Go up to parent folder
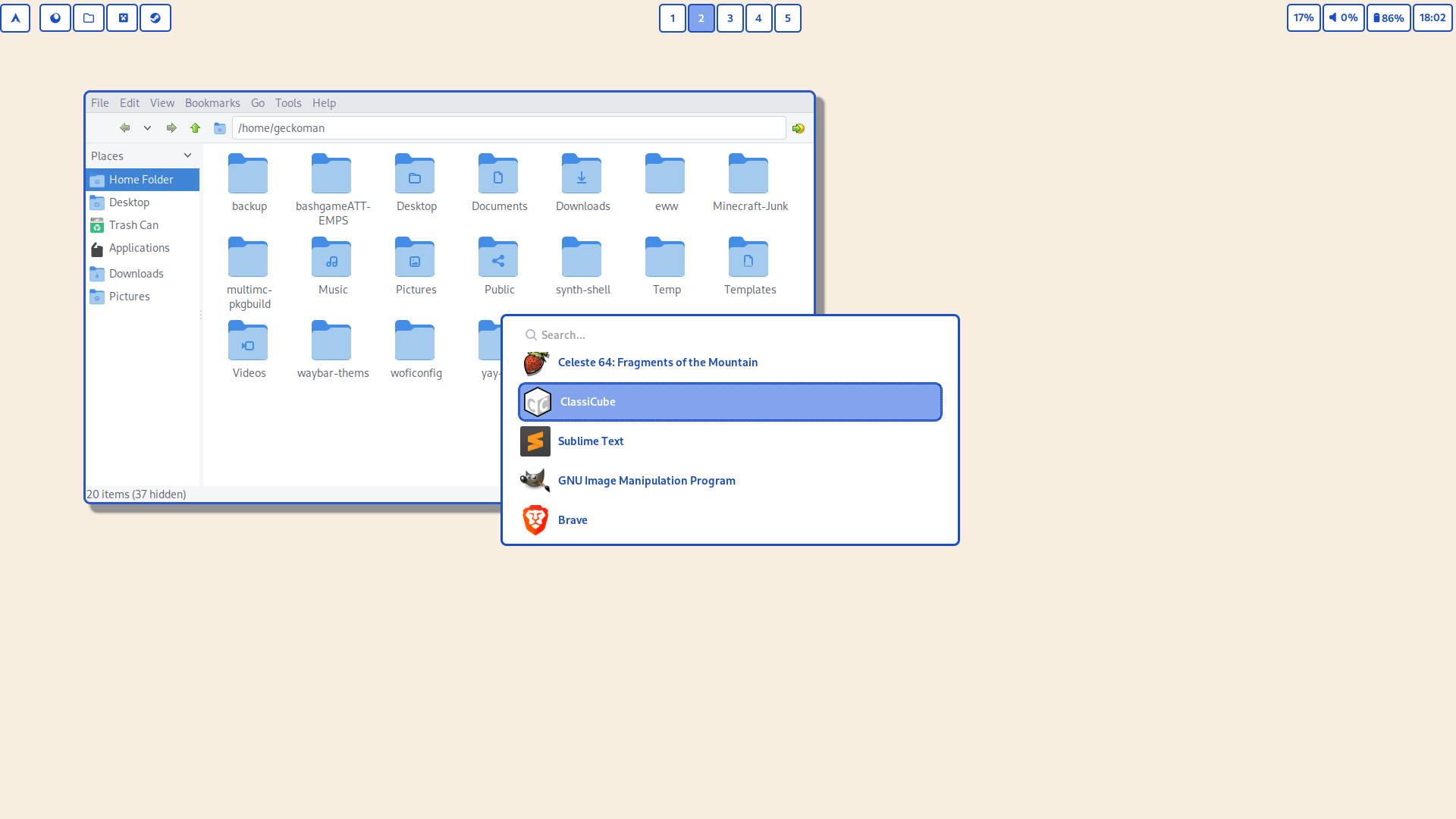Viewport: 1456px width, 819px height. (195, 128)
